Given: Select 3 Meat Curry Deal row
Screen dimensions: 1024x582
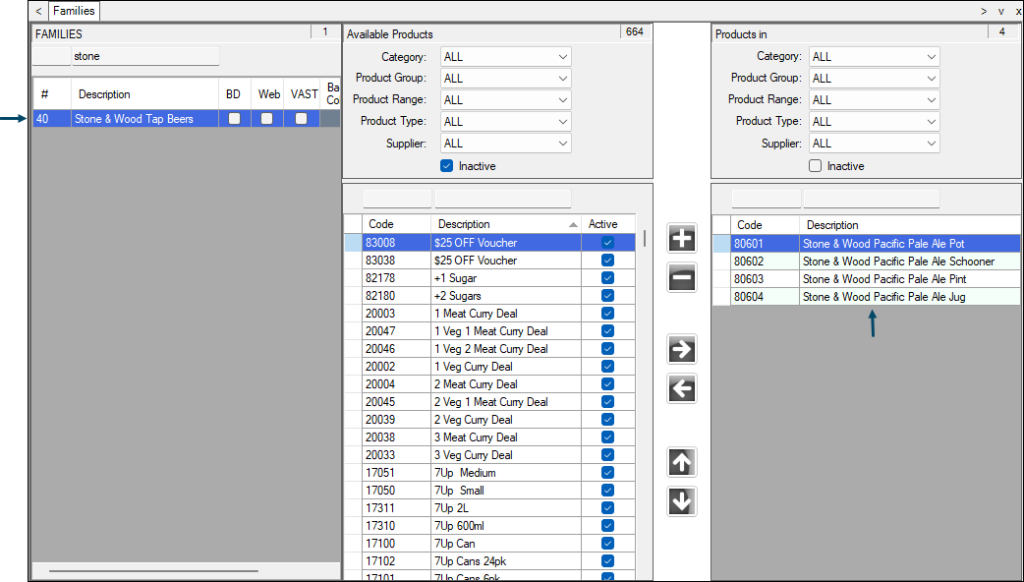Looking at the screenshot, I should (x=490, y=437).
